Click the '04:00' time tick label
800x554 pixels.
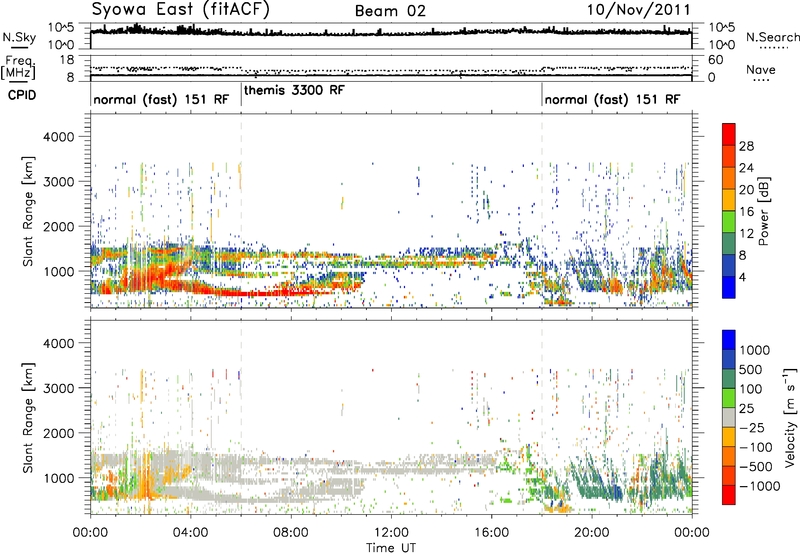[190, 533]
